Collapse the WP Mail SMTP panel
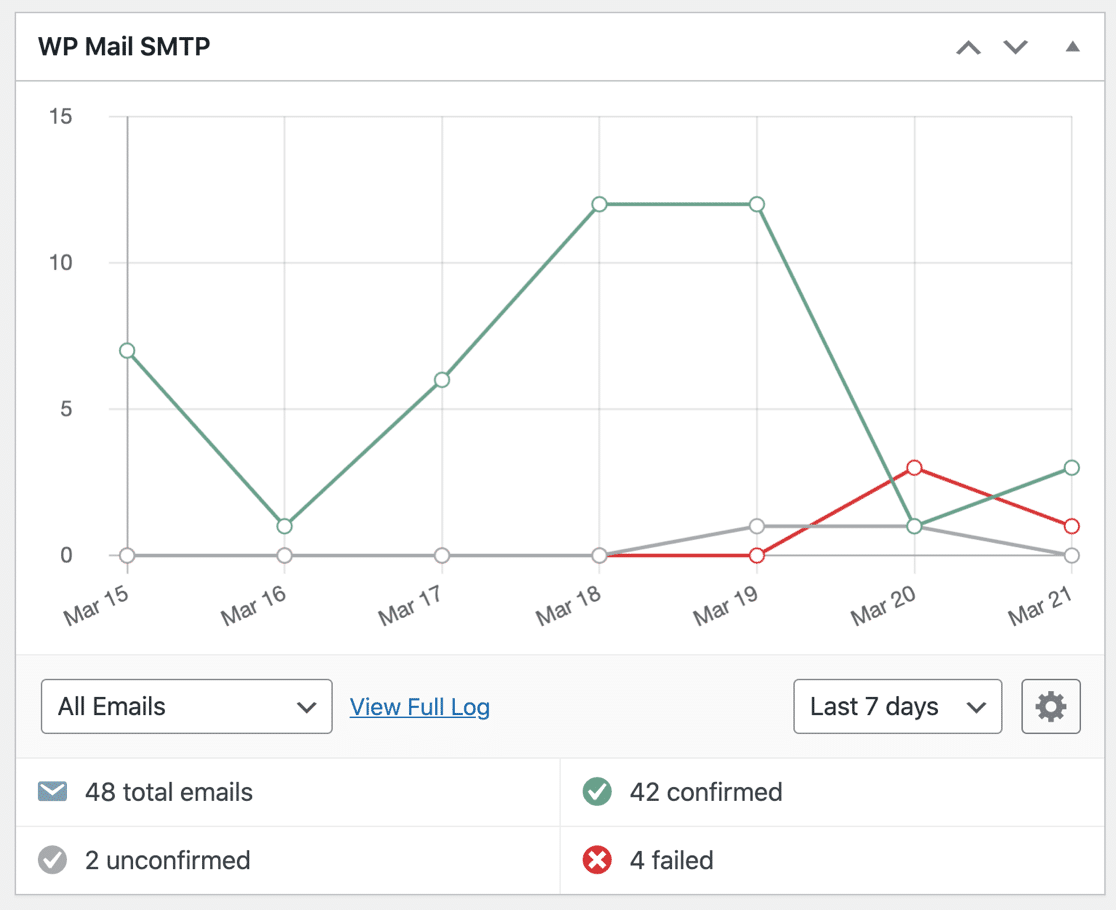 1073,47
